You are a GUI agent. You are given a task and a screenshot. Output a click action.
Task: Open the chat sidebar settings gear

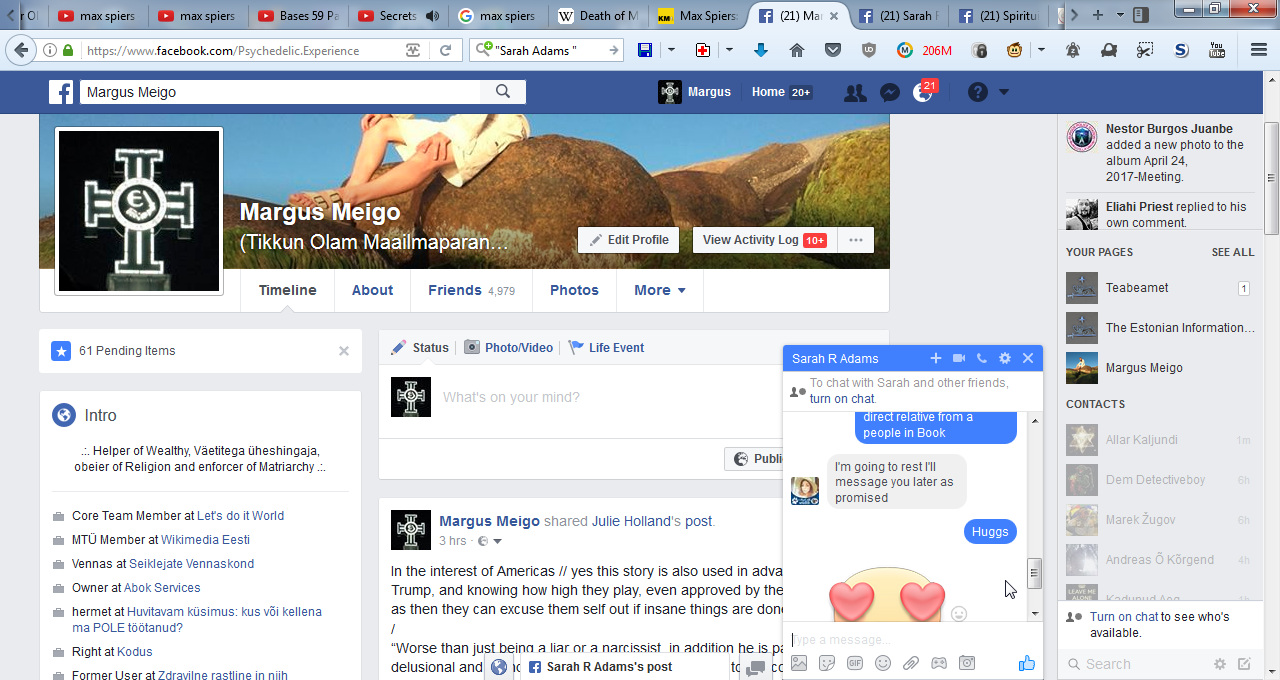[1220, 664]
